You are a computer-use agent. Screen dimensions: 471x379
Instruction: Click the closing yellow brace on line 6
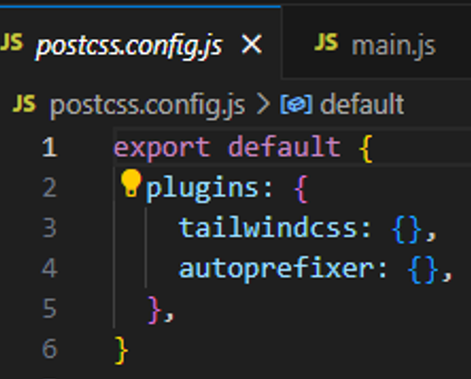click(121, 350)
